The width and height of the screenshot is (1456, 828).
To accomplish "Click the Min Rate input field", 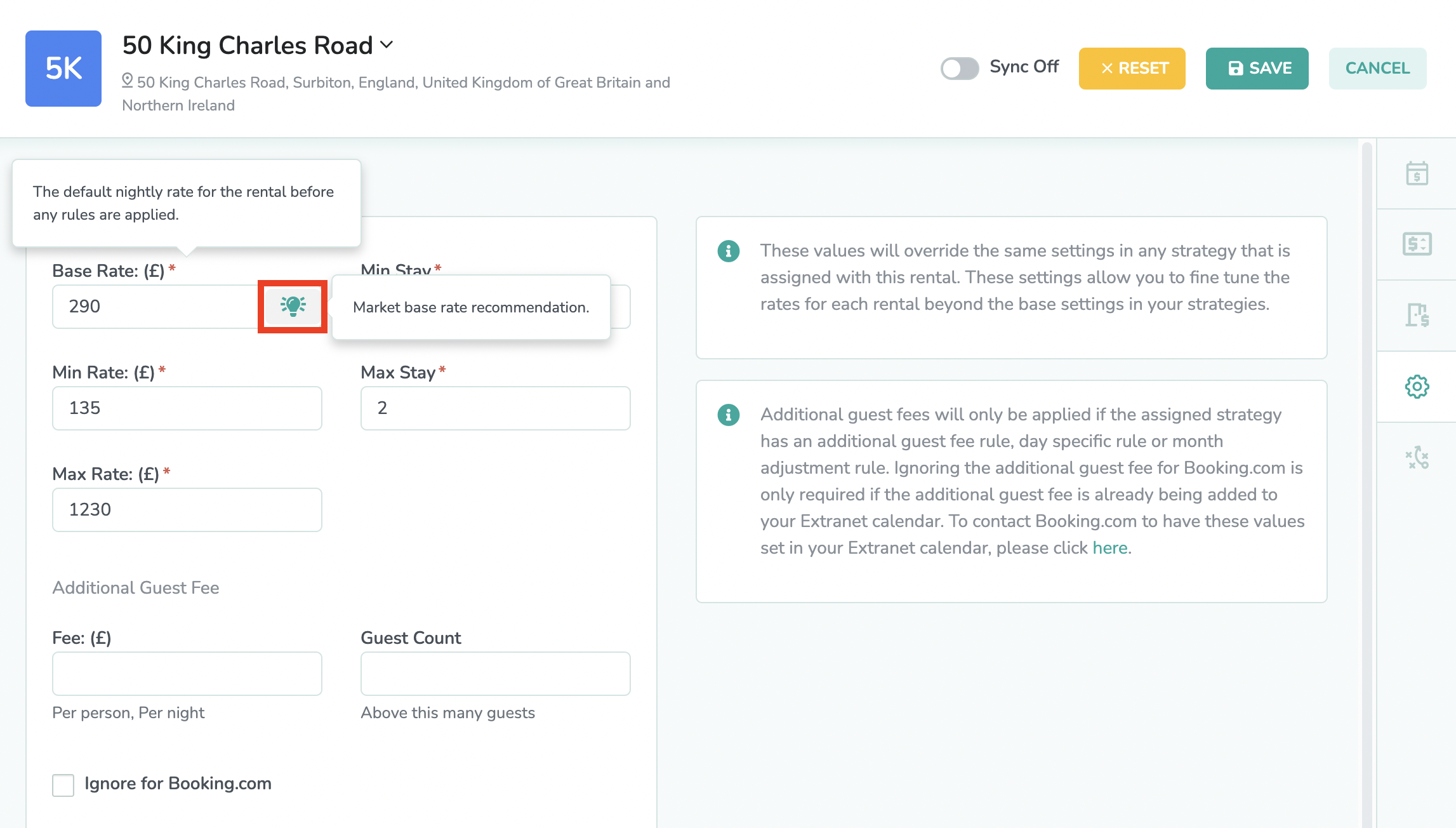I will [187, 408].
